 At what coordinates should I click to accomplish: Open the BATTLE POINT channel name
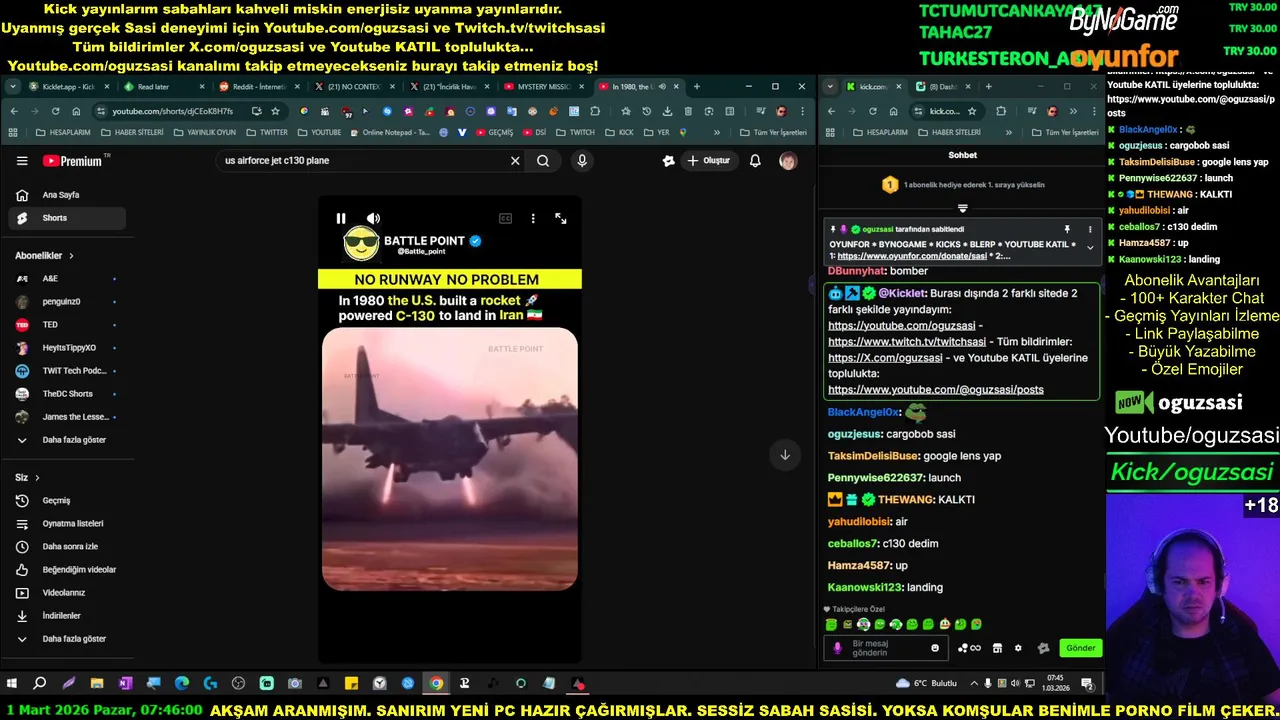coord(424,240)
